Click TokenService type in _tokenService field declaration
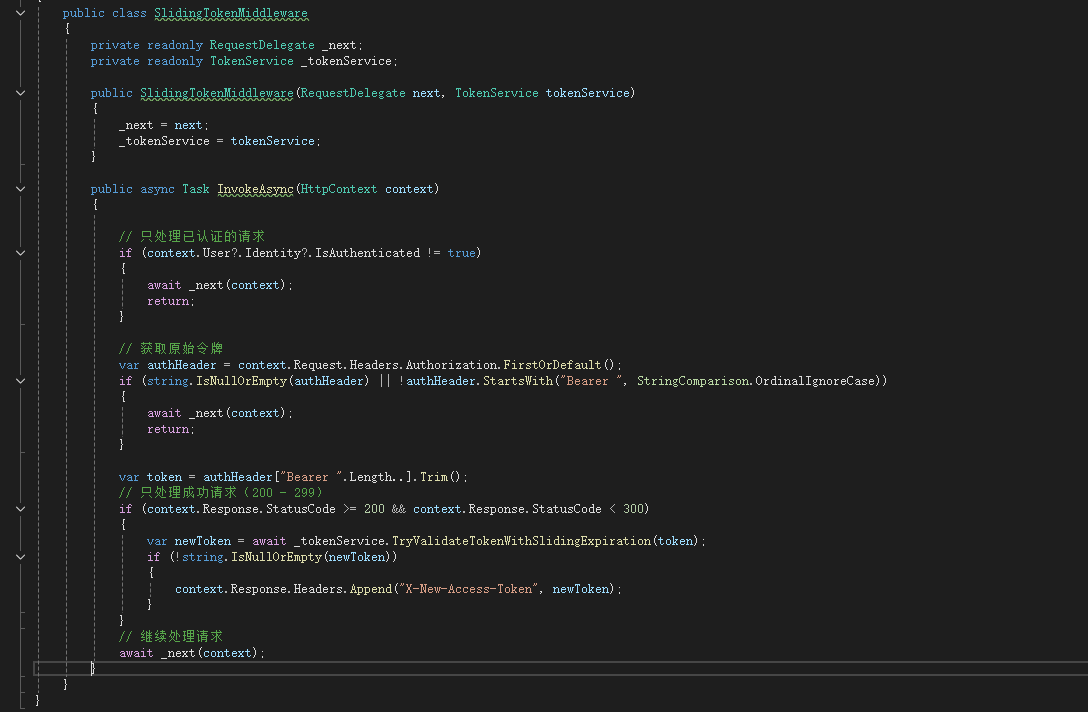 (x=251, y=61)
